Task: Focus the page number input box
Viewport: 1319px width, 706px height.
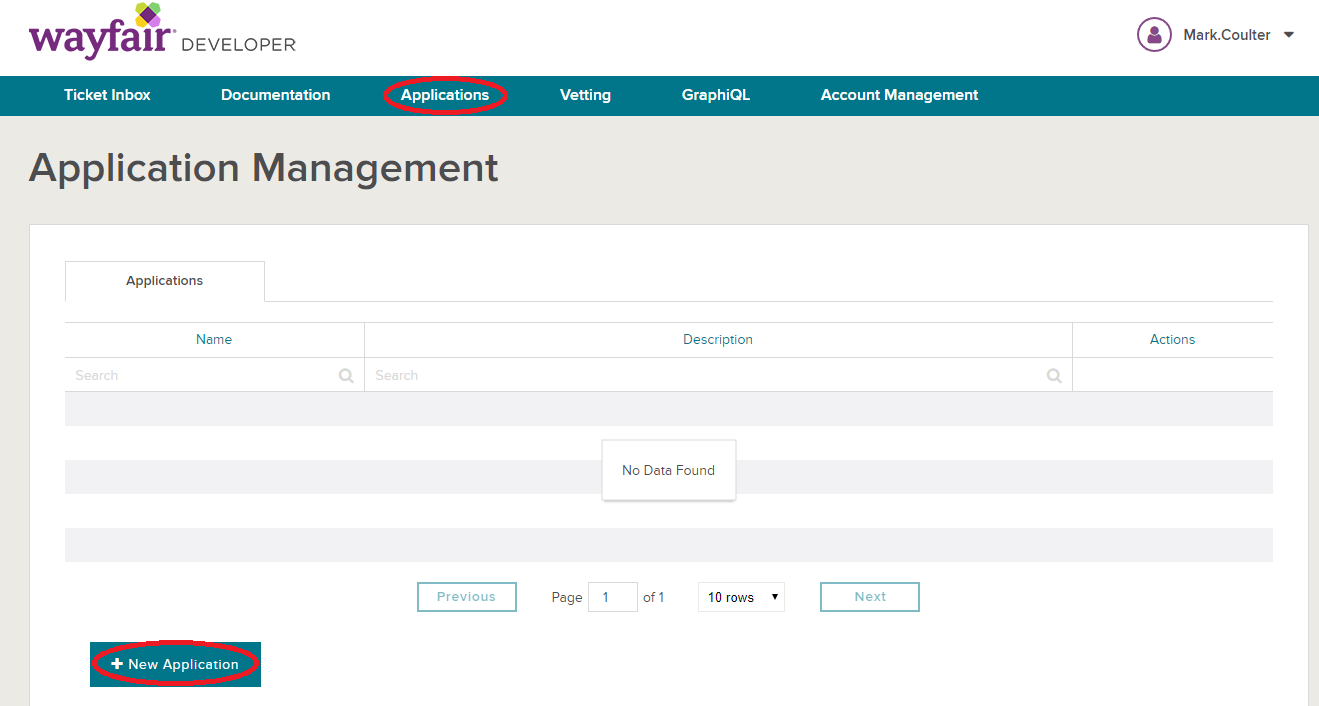Action: (x=613, y=597)
